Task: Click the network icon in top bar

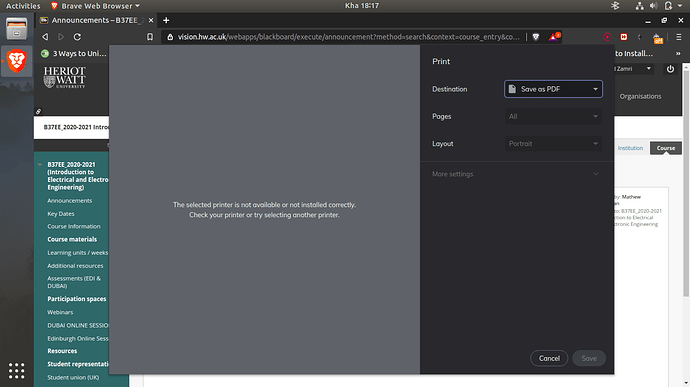Action: (x=639, y=6)
